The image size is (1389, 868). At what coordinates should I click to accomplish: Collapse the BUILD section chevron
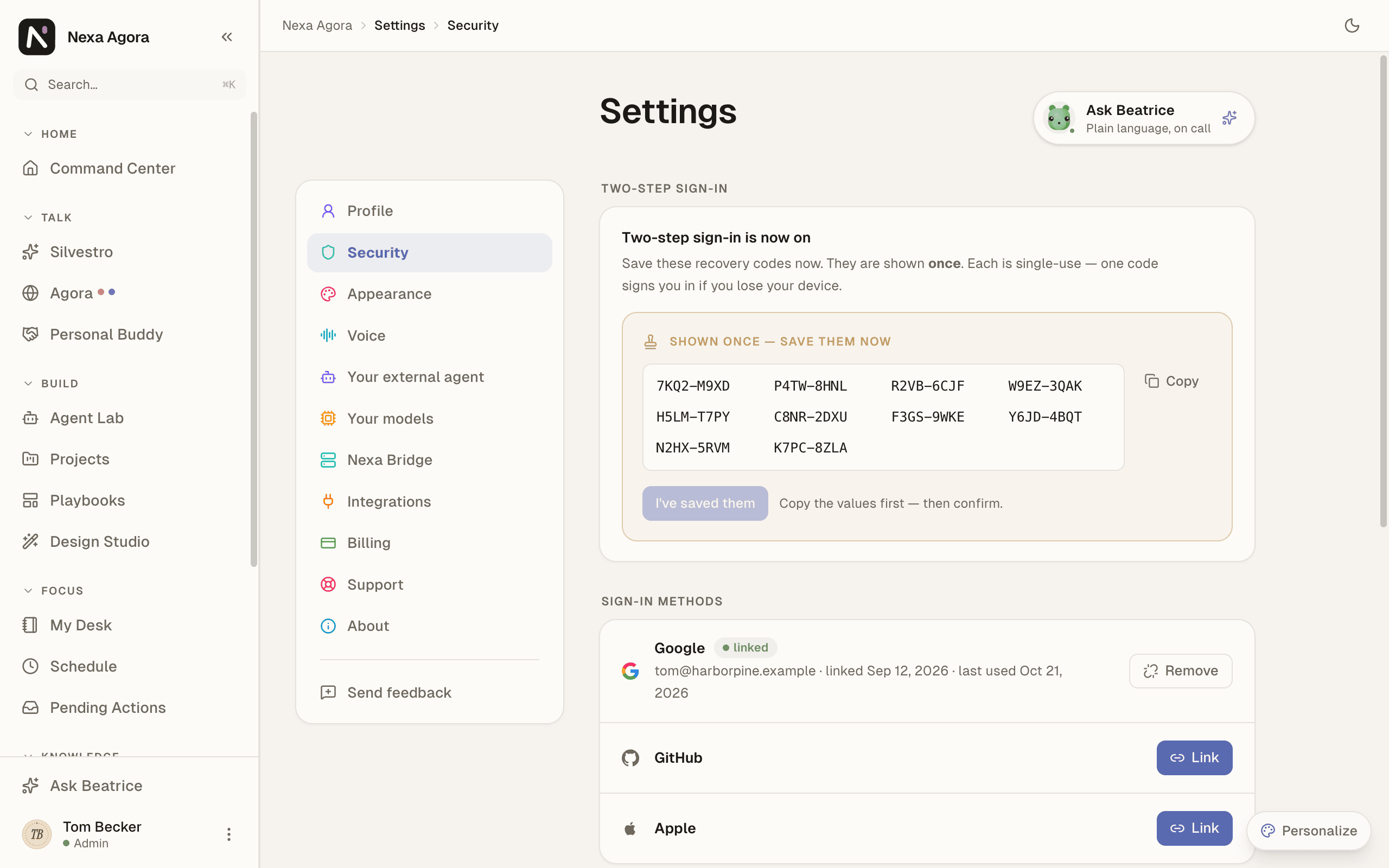pyautogui.click(x=28, y=384)
